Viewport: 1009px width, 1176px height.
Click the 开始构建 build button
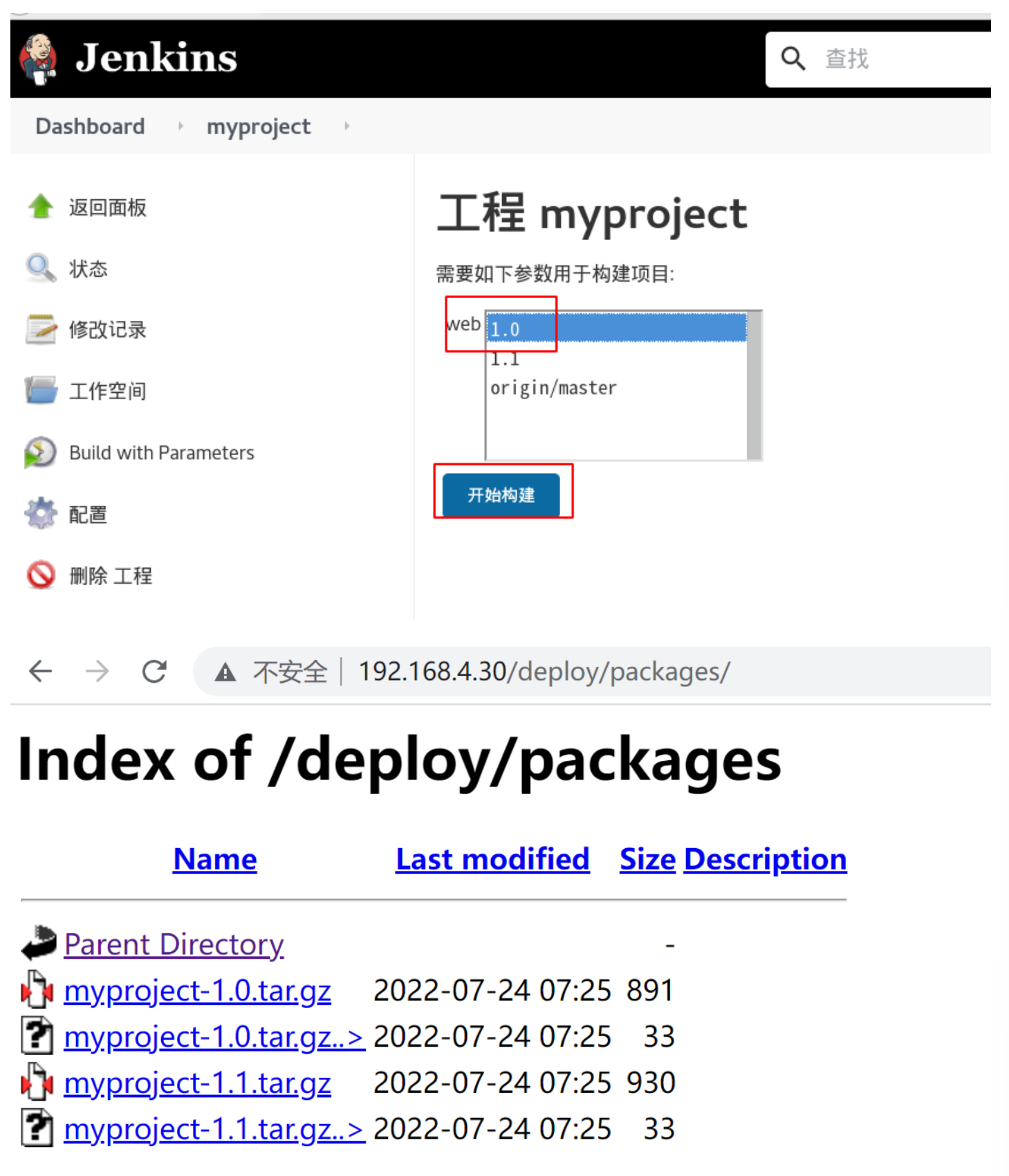501,495
